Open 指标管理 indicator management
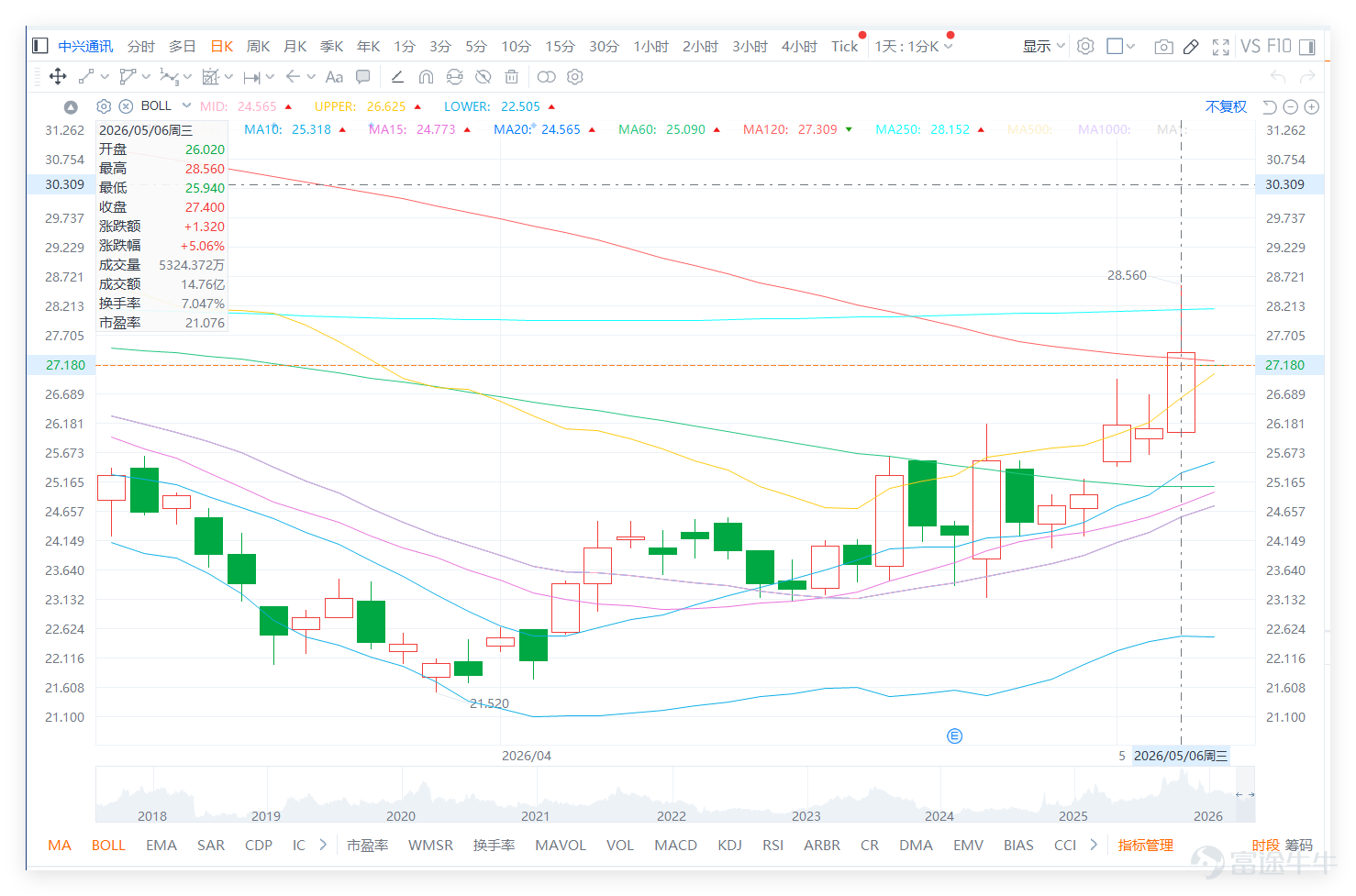The height and width of the screenshot is (896, 1356). (1145, 845)
